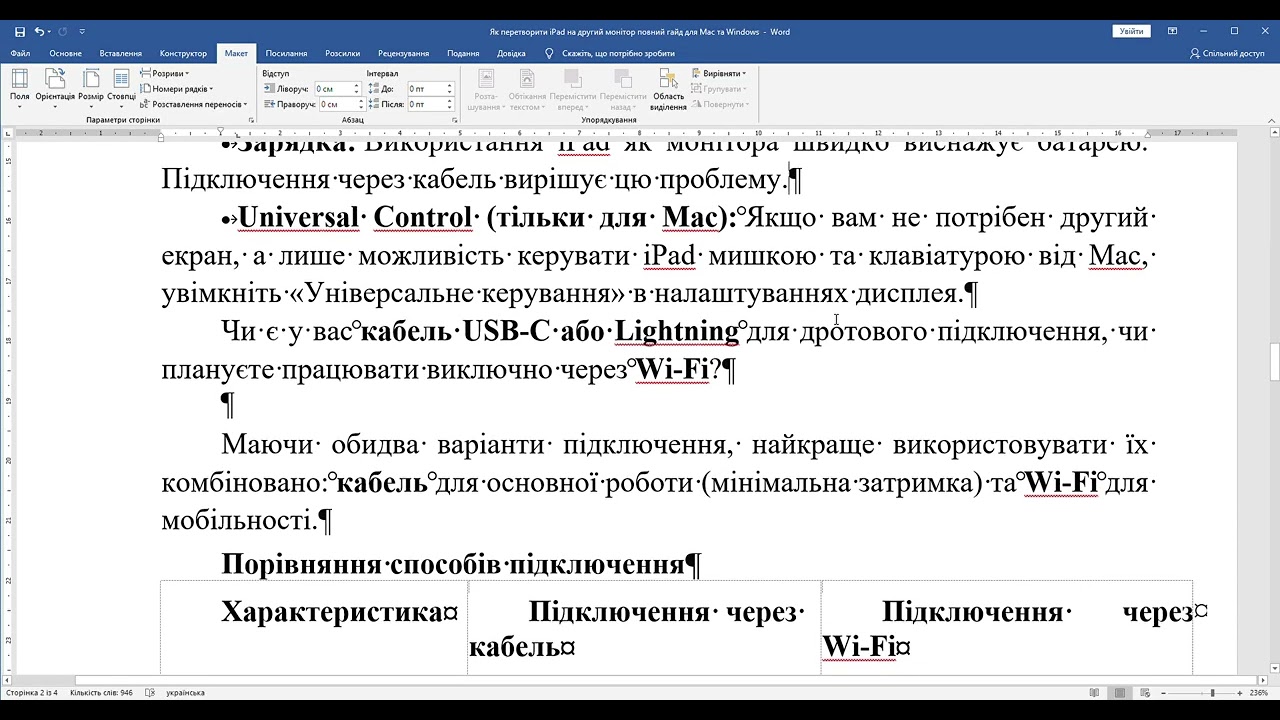The width and height of the screenshot is (1280, 720).
Task: Click the 236% zoom level
Action: click(1259, 692)
